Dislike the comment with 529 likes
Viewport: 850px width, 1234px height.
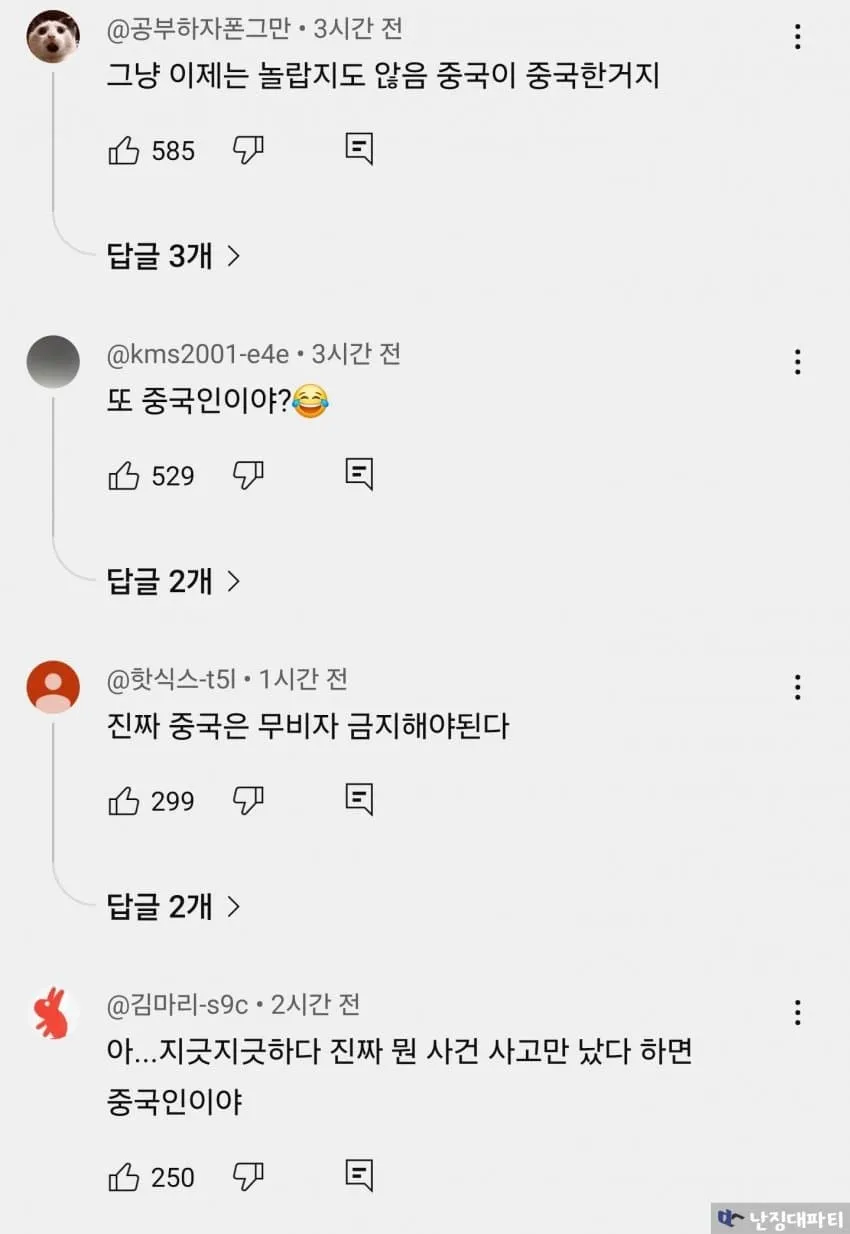coord(248,475)
